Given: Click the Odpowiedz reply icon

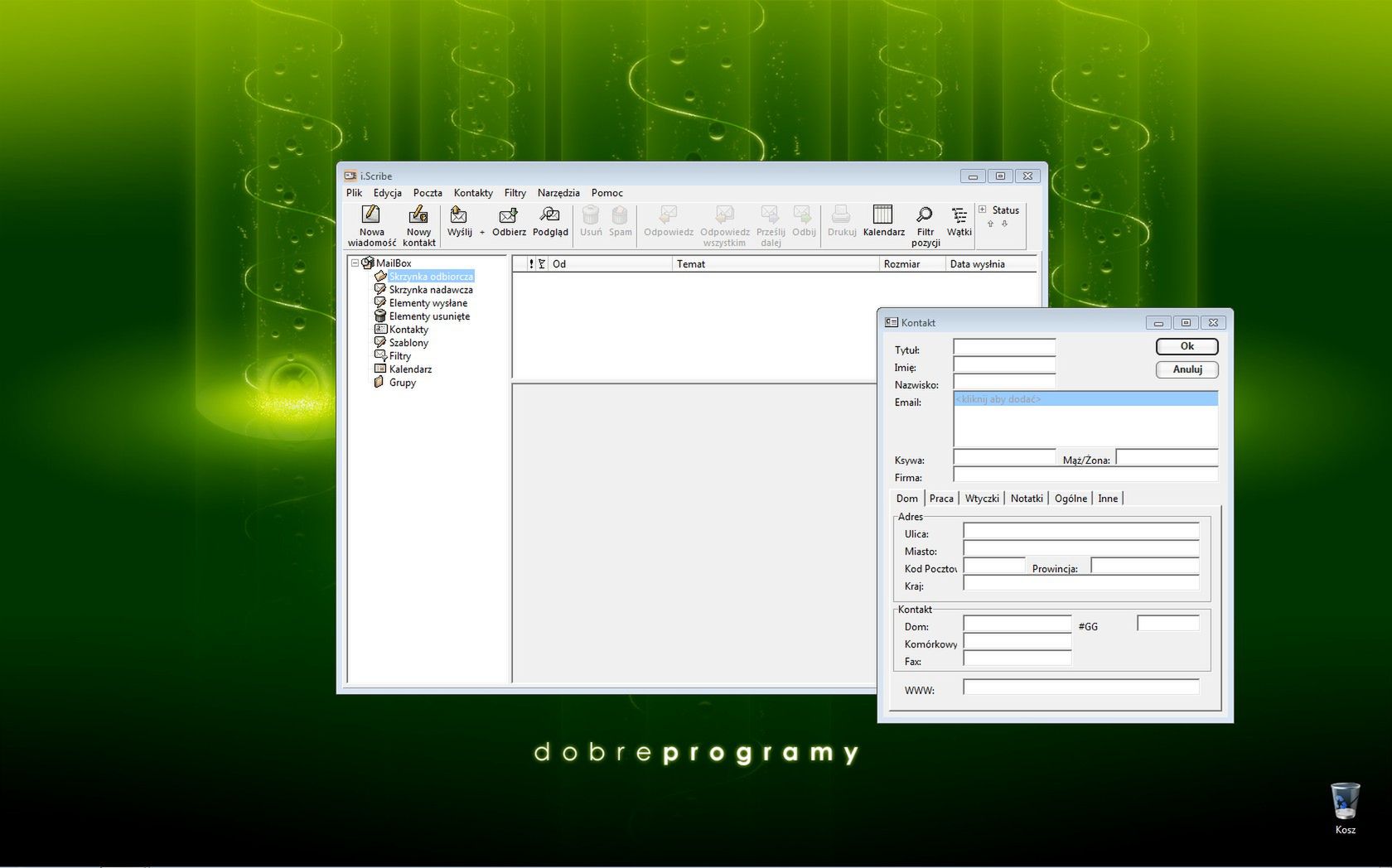Looking at the screenshot, I should (669, 221).
